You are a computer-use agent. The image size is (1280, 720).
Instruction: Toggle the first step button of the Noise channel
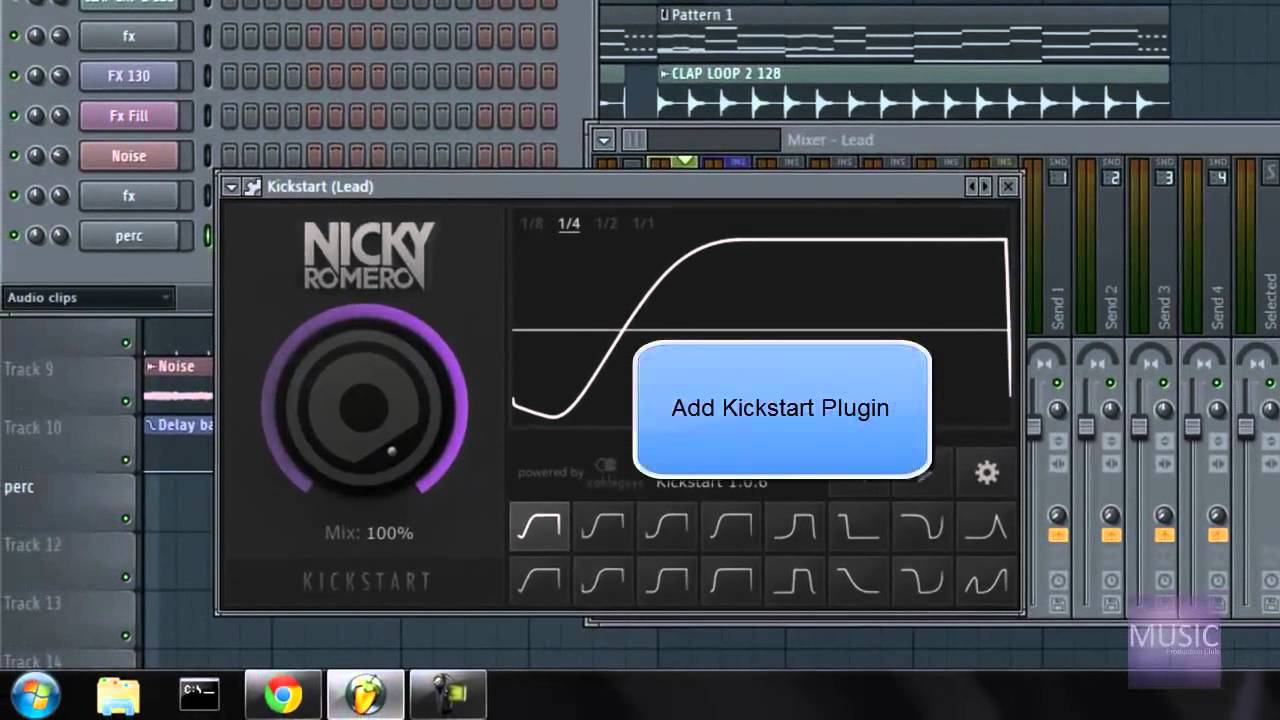pyautogui.click(x=228, y=156)
